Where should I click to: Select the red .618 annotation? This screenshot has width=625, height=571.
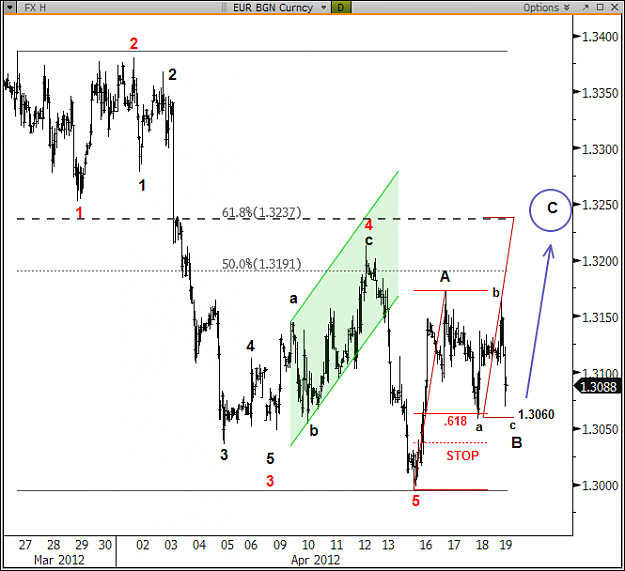click(455, 421)
